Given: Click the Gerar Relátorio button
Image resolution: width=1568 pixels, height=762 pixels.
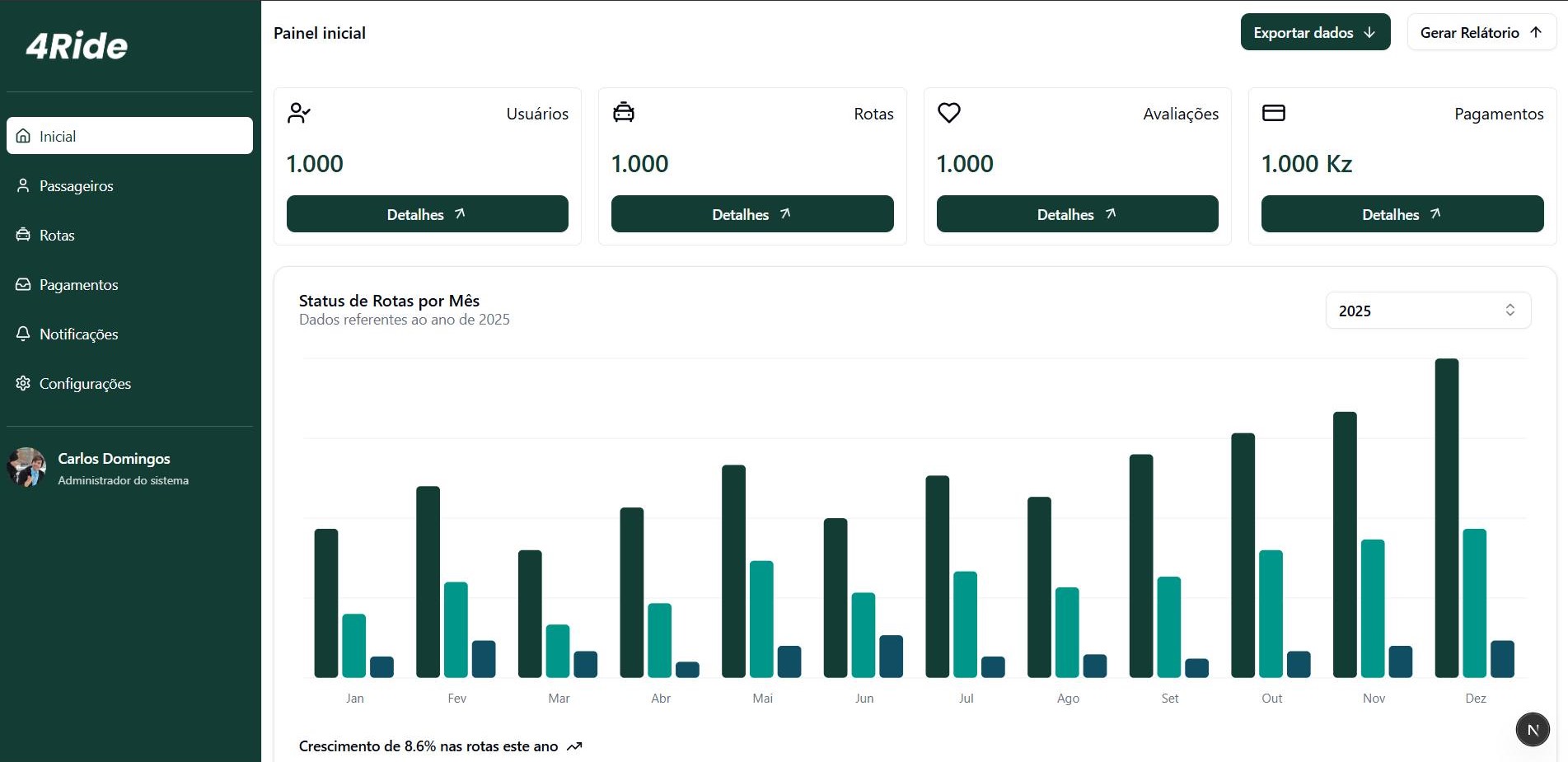Looking at the screenshot, I should click(x=1481, y=32).
